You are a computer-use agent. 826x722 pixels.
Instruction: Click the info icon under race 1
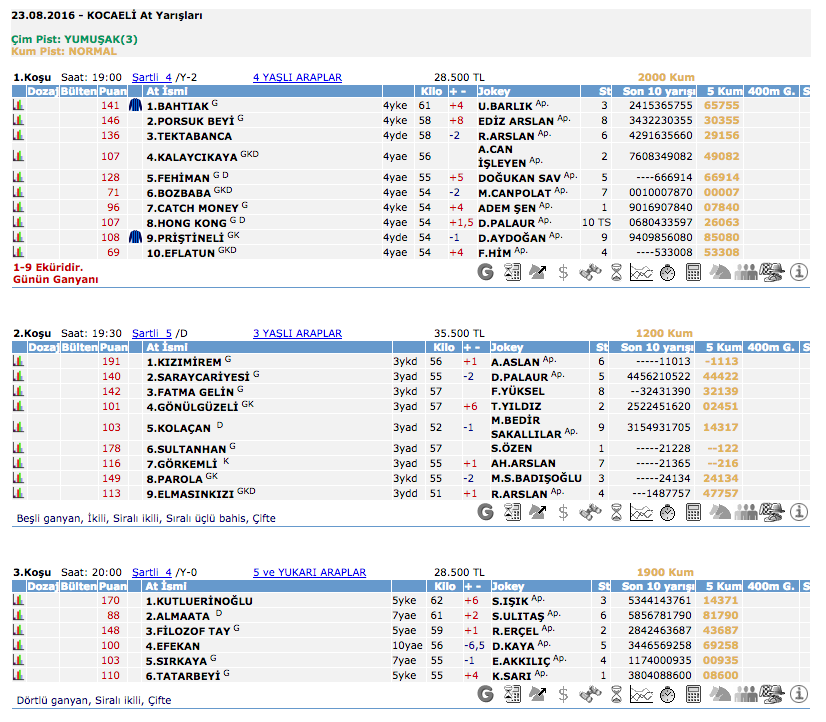tap(799, 271)
